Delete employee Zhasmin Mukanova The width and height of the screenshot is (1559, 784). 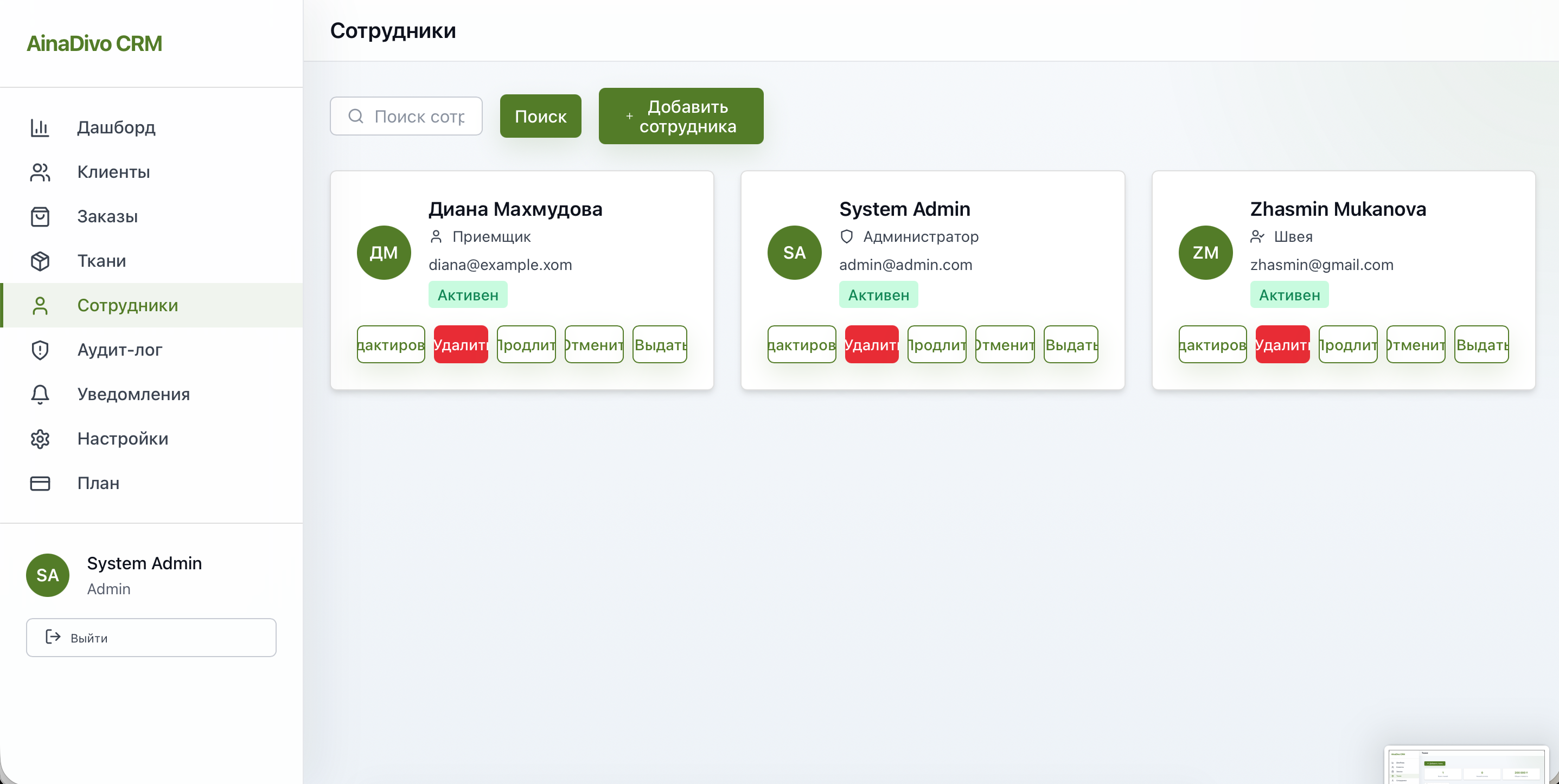click(1282, 345)
